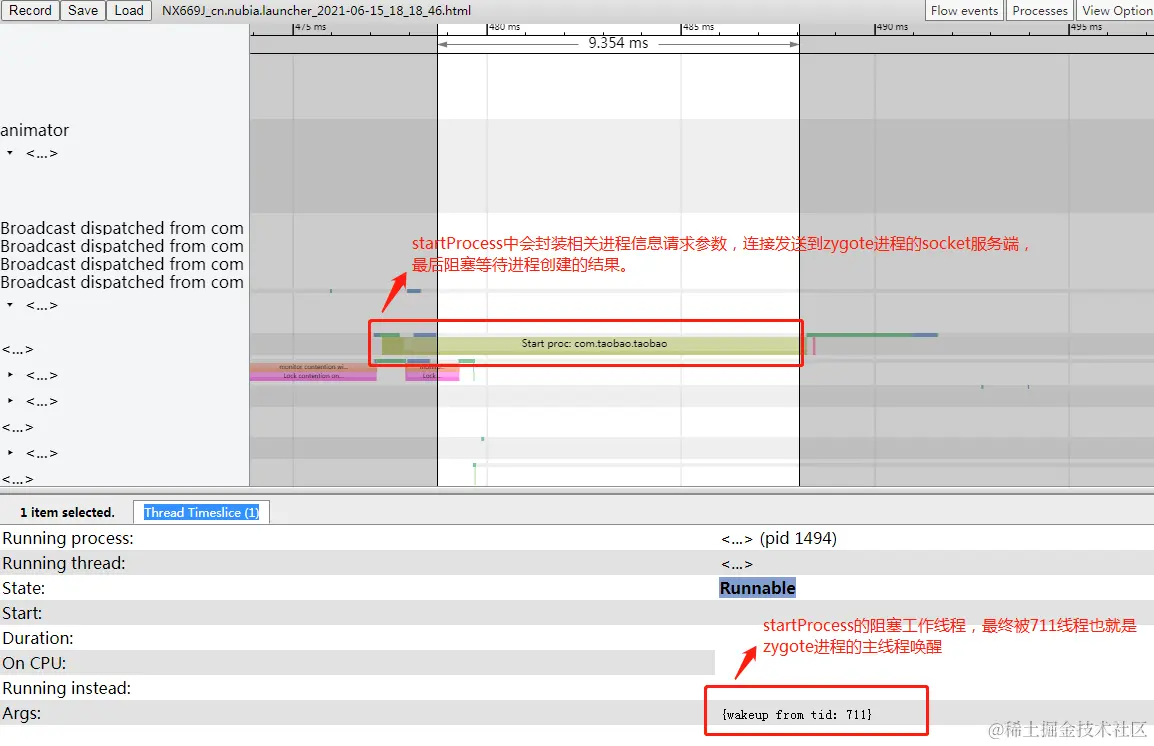Click the wakeup from tid: 711 args text
The height and width of the screenshot is (746, 1154).
(x=797, y=714)
